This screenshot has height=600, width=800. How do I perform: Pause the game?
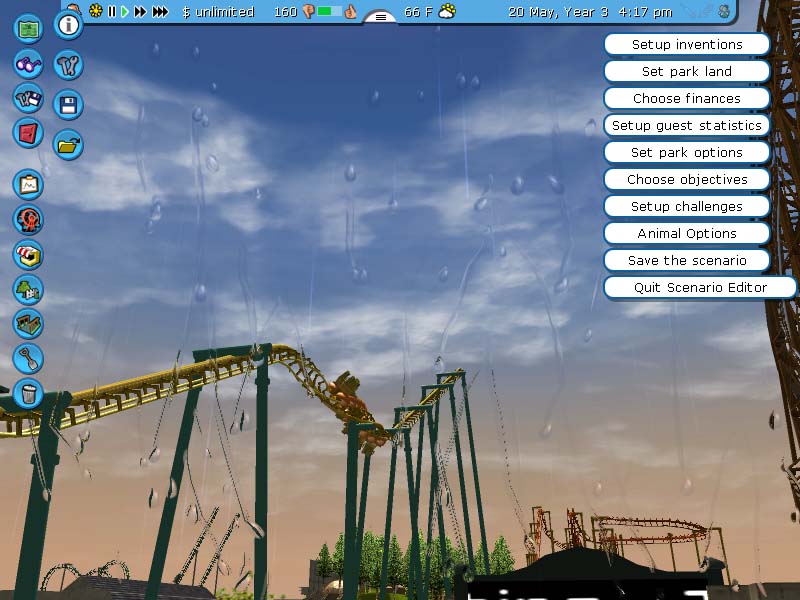(x=112, y=11)
